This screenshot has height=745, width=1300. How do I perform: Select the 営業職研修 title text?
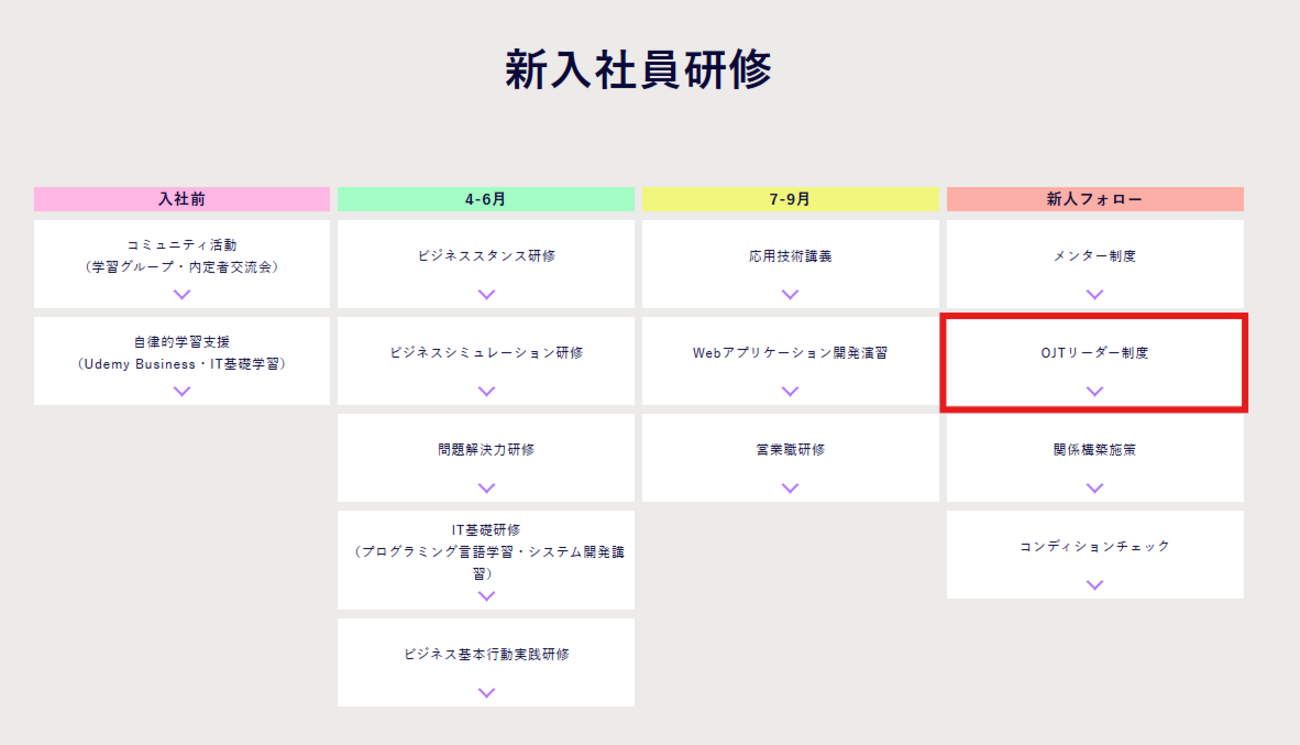790,450
